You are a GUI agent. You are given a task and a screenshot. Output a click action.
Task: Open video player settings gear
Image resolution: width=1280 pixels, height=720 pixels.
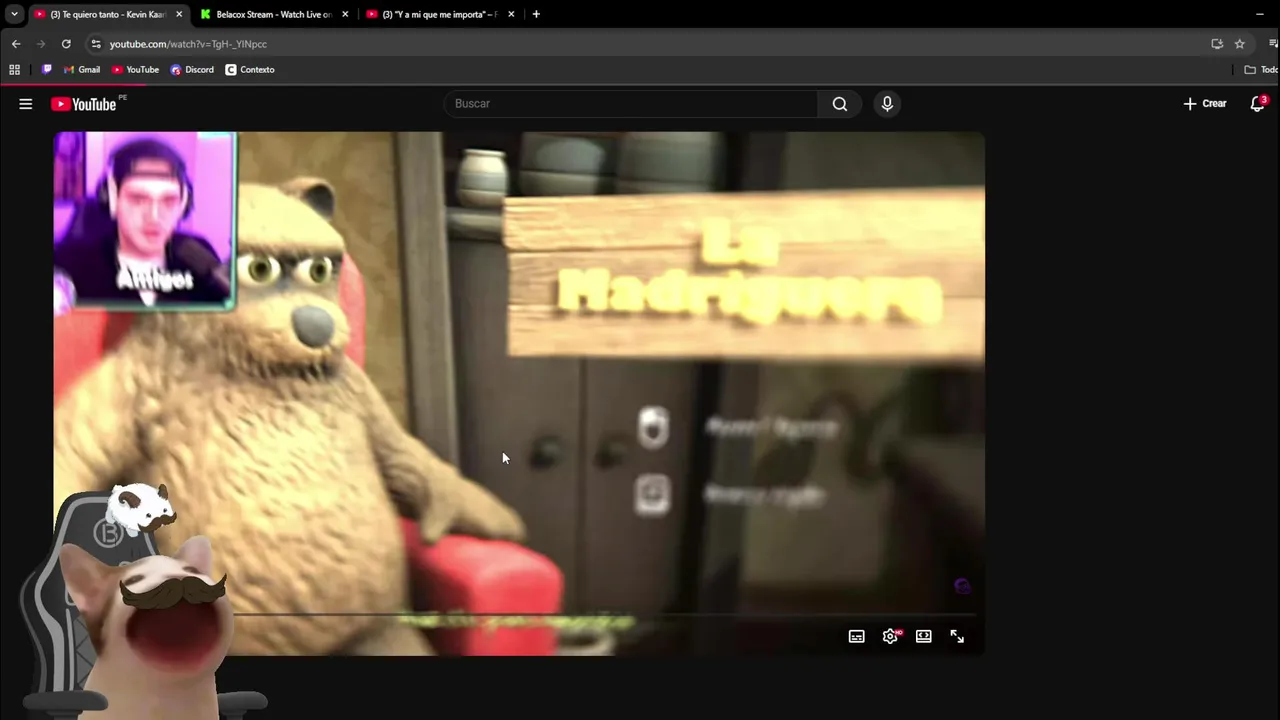[x=890, y=636]
